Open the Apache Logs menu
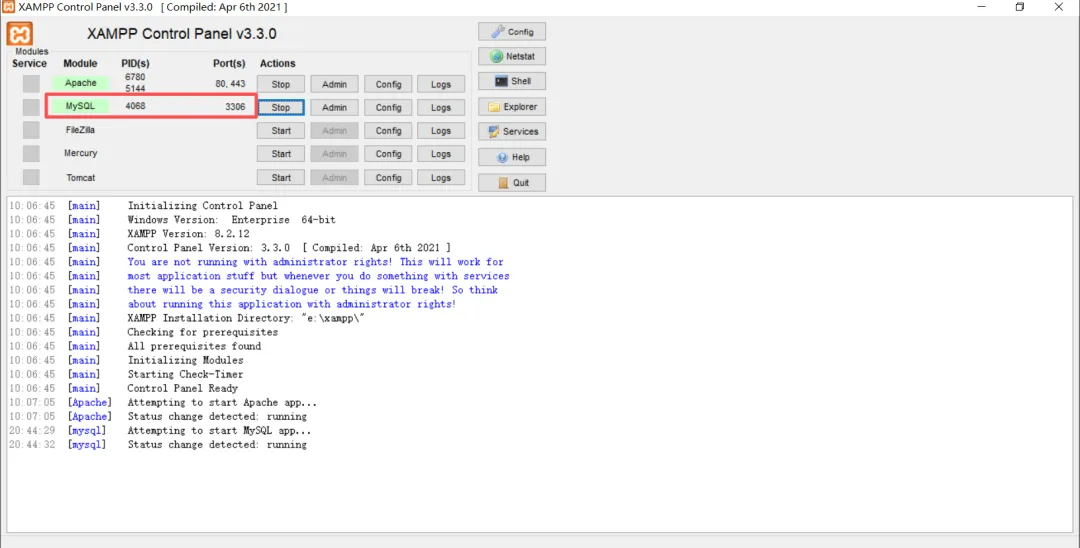The height and width of the screenshot is (548, 1080). 441,84
